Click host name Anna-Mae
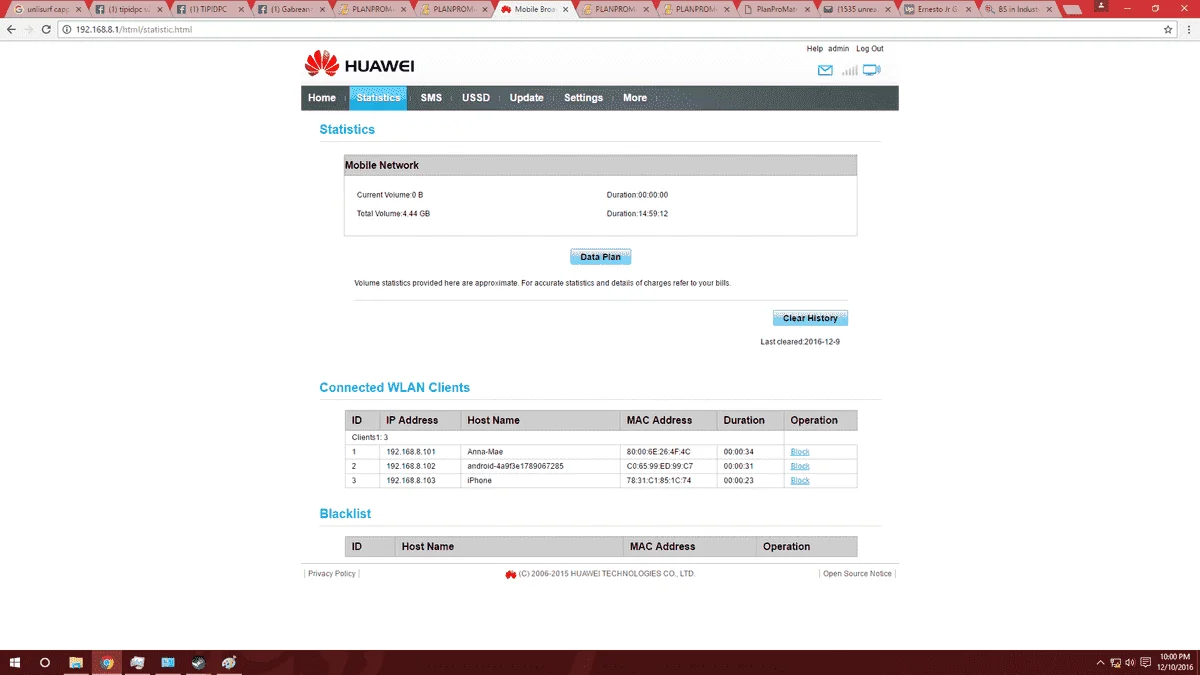This screenshot has width=1200, height=675. coord(485,452)
